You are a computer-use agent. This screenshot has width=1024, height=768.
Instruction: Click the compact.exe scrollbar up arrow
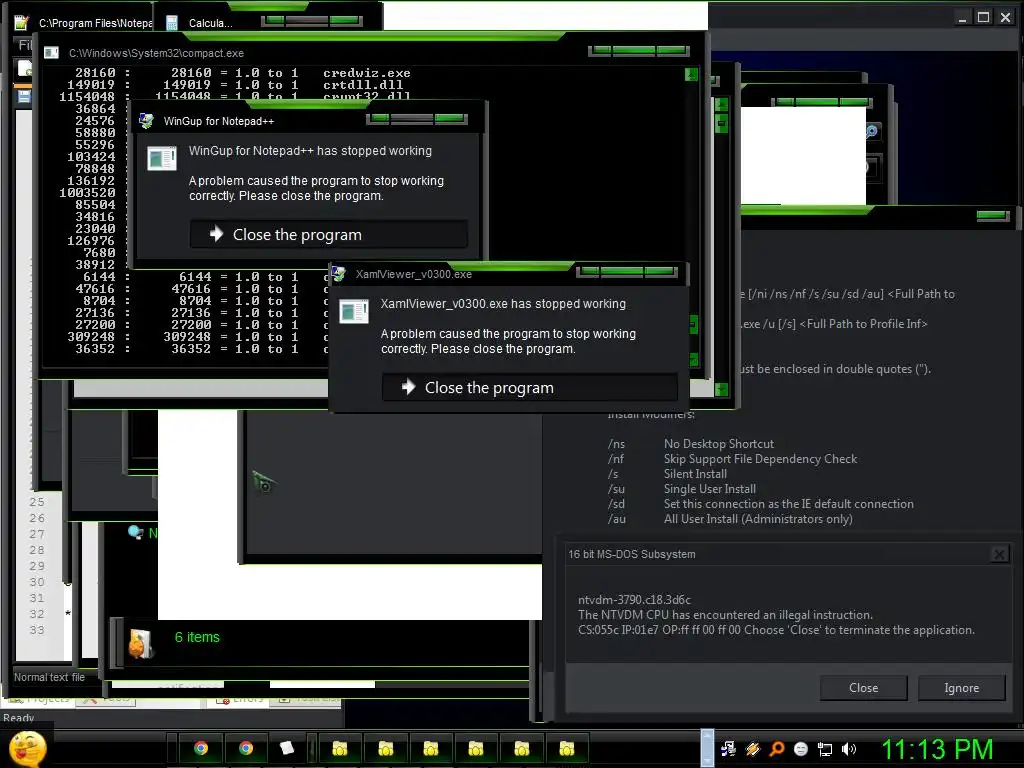(691, 75)
